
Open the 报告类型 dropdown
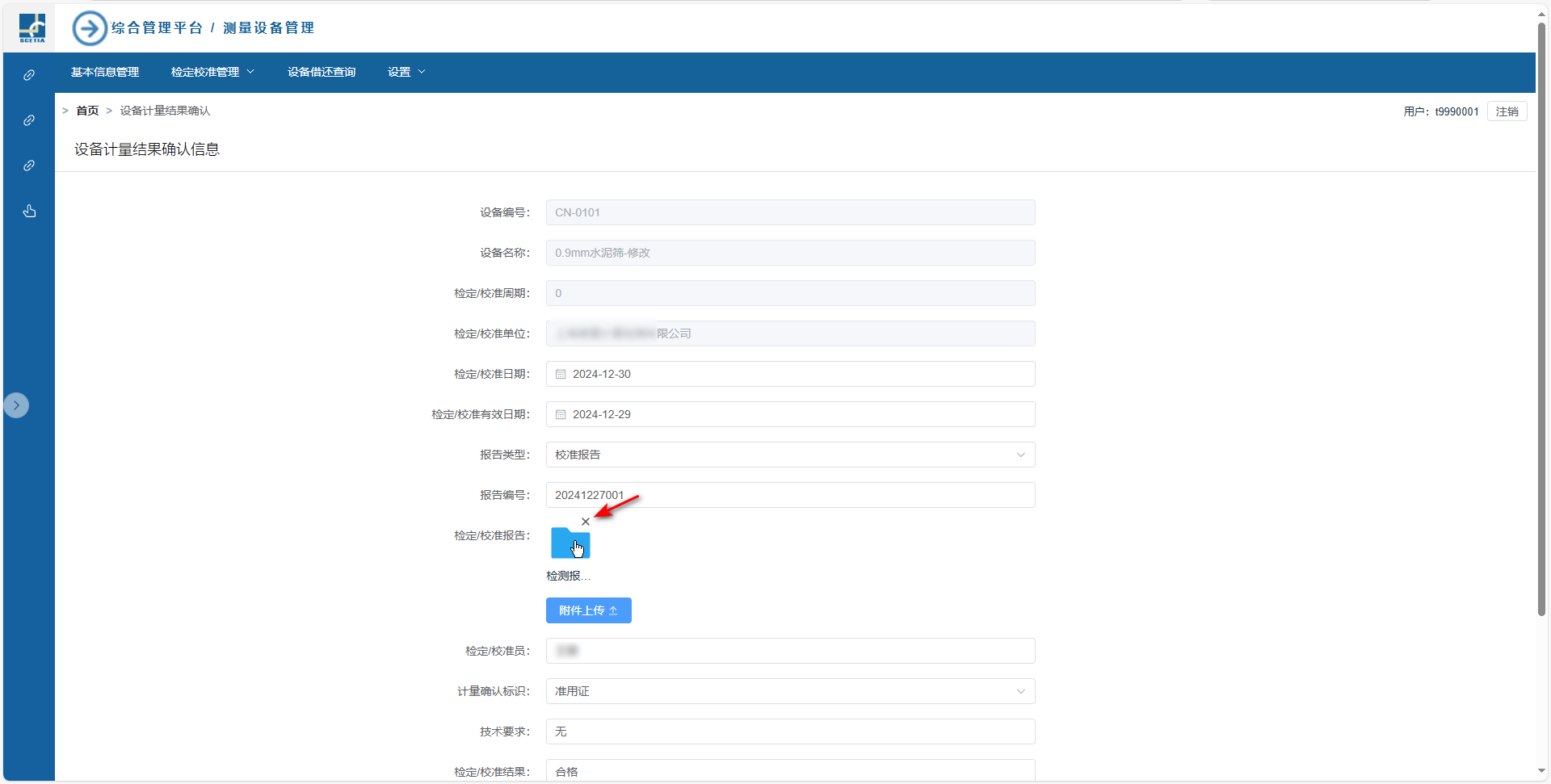[789, 455]
